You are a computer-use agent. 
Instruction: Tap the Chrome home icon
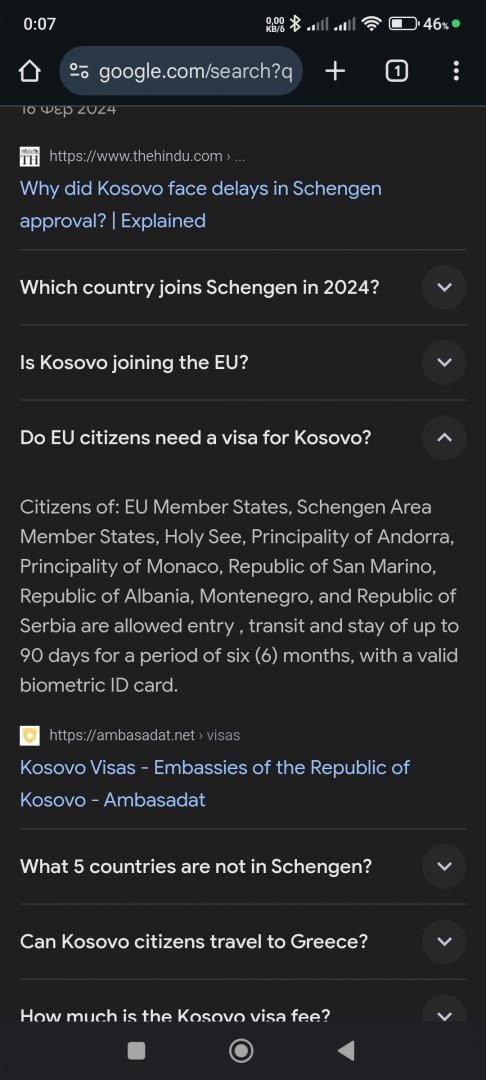(28, 71)
